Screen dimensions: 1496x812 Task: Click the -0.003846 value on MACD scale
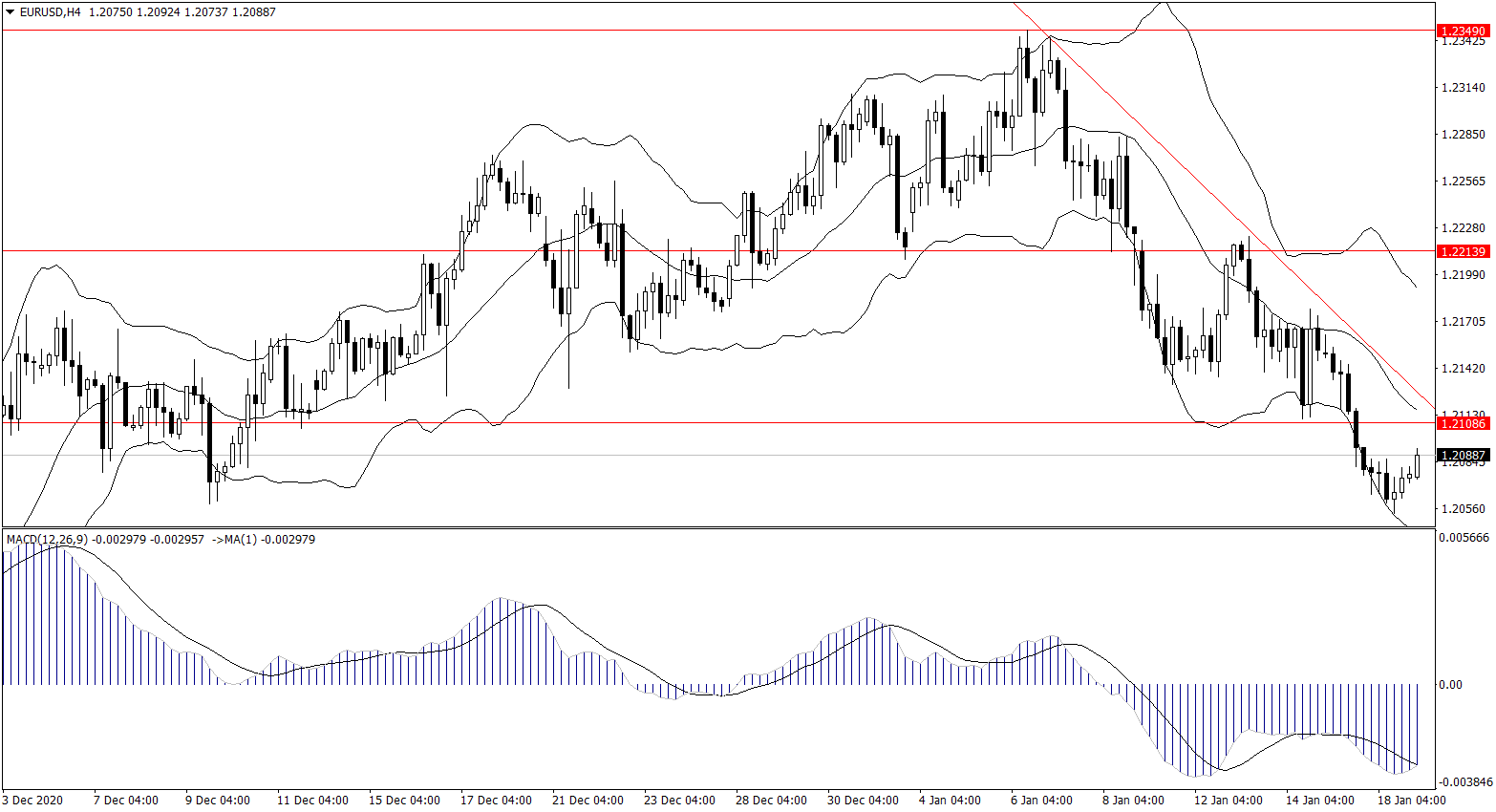coord(1464,781)
